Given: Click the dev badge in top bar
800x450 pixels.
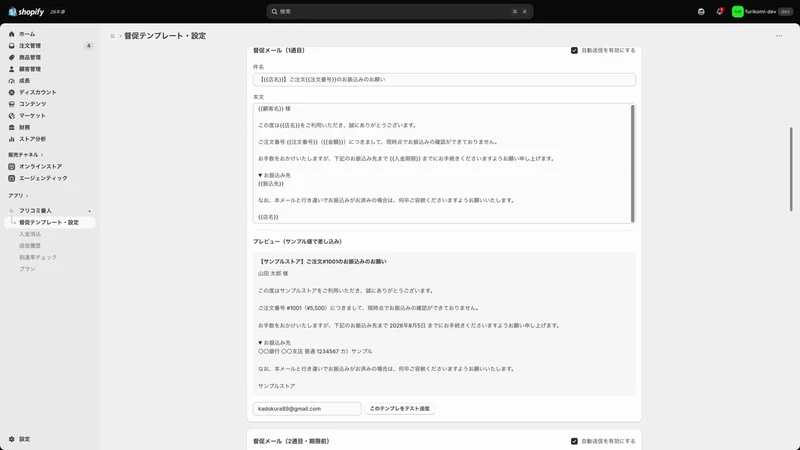Looking at the screenshot, I should pyautogui.click(x=785, y=12).
